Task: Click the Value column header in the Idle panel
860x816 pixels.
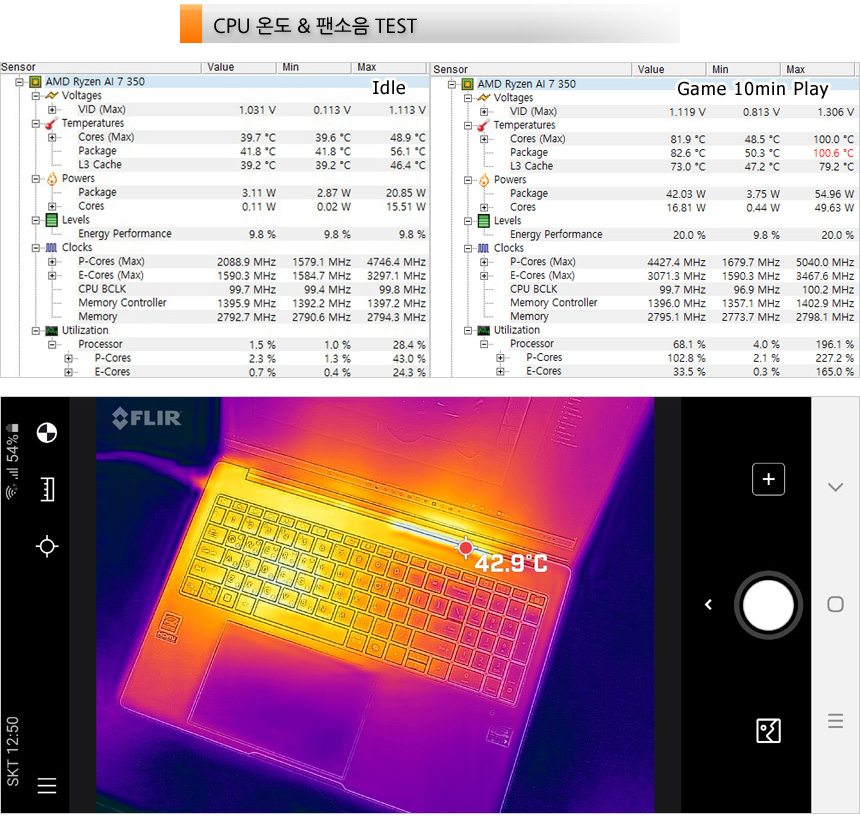Action: point(240,68)
